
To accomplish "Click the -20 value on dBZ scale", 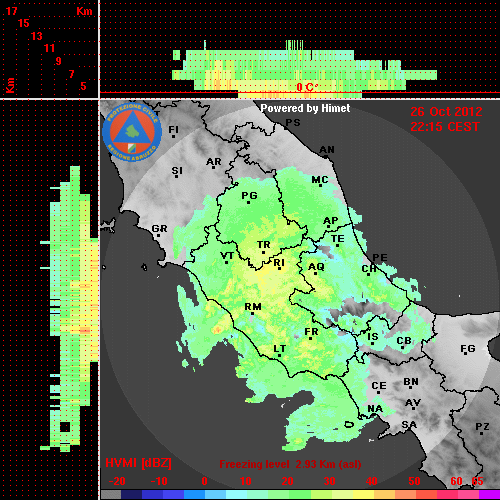I will tap(117, 481).
